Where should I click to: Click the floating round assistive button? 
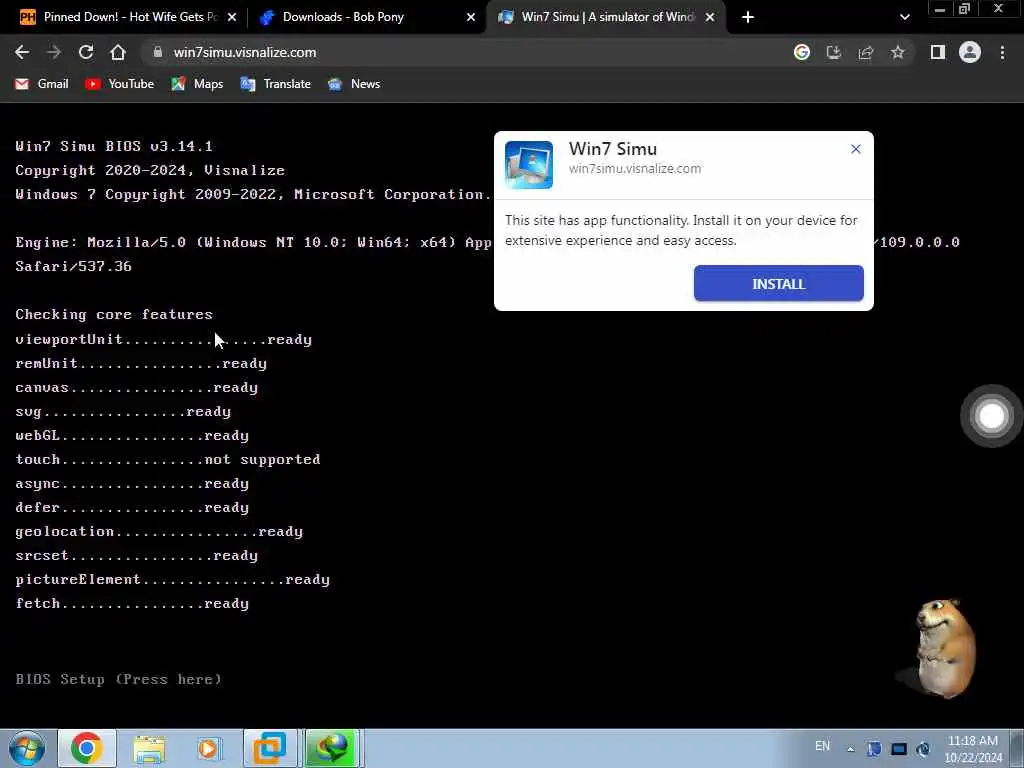tap(991, 416)
